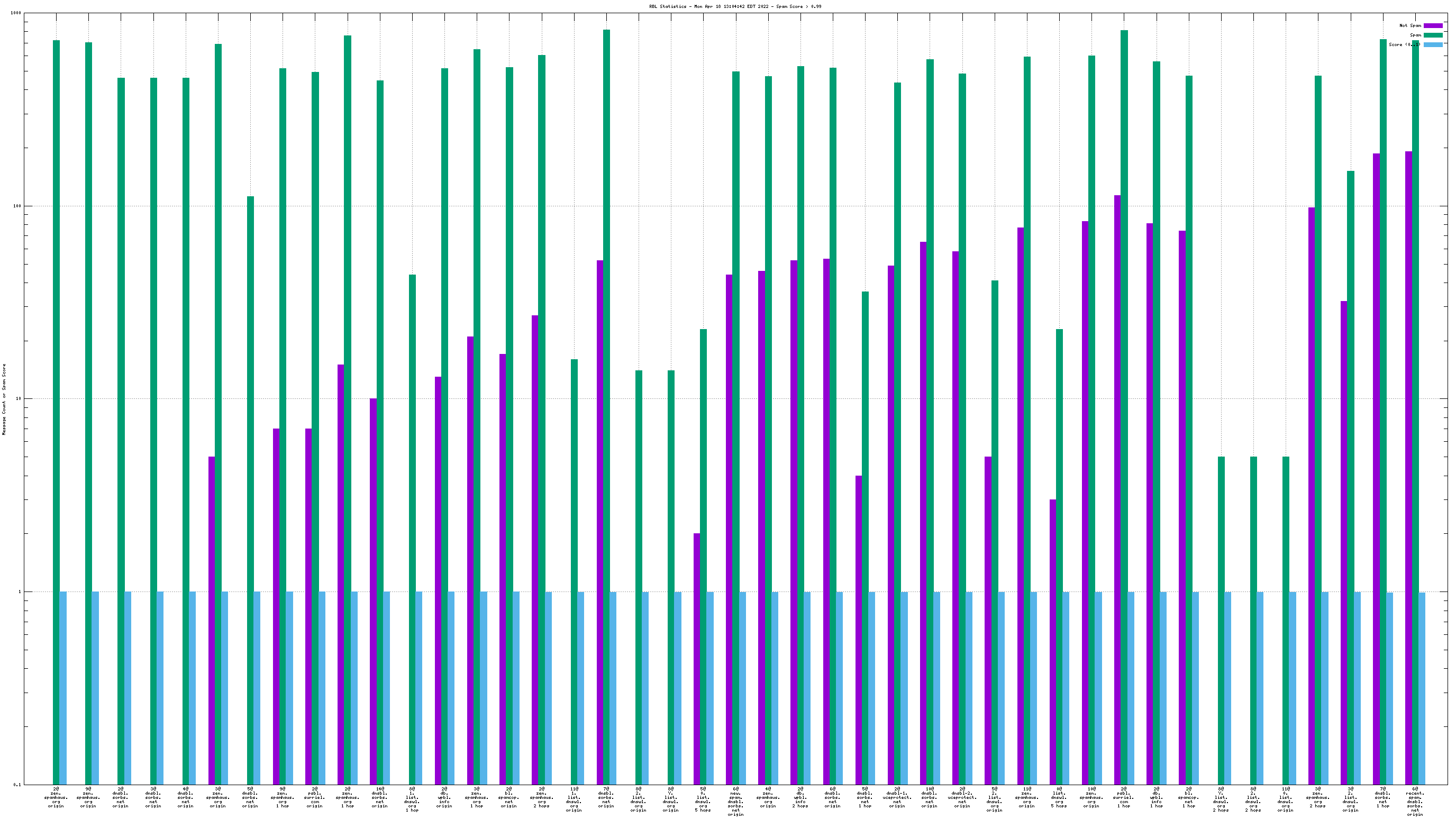Click the 100 y-axis tick label
This screenshot has width=1456, height=819.
(x=17, y=206)
